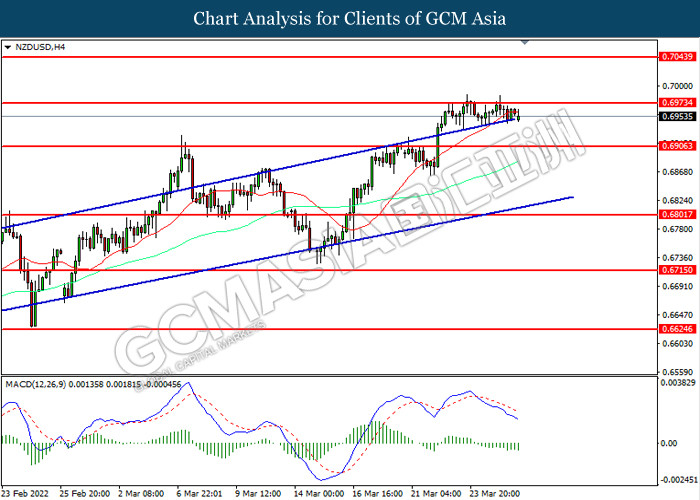This screenshot has width=700, height=500.
Task: Click the 0.67360 price axis value
Action: 678,258
